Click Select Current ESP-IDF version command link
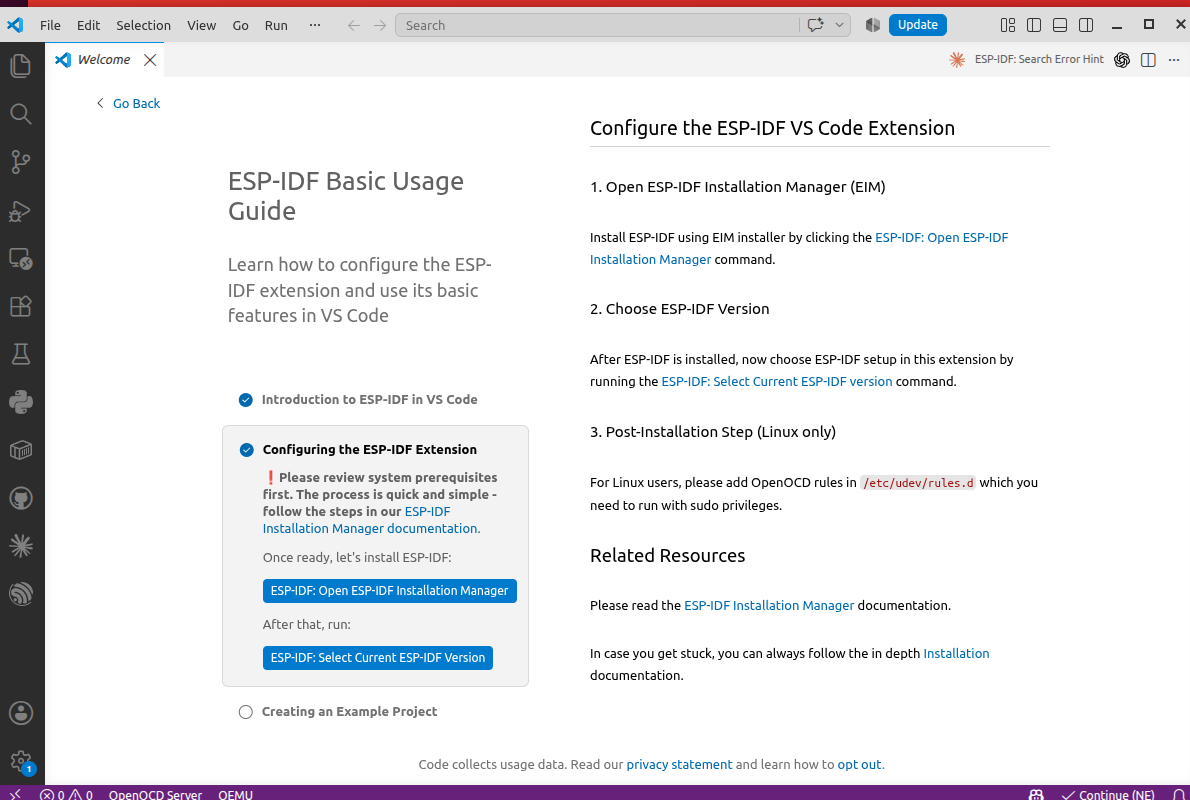The image size is (1190, 800). [x=776, y=382]
